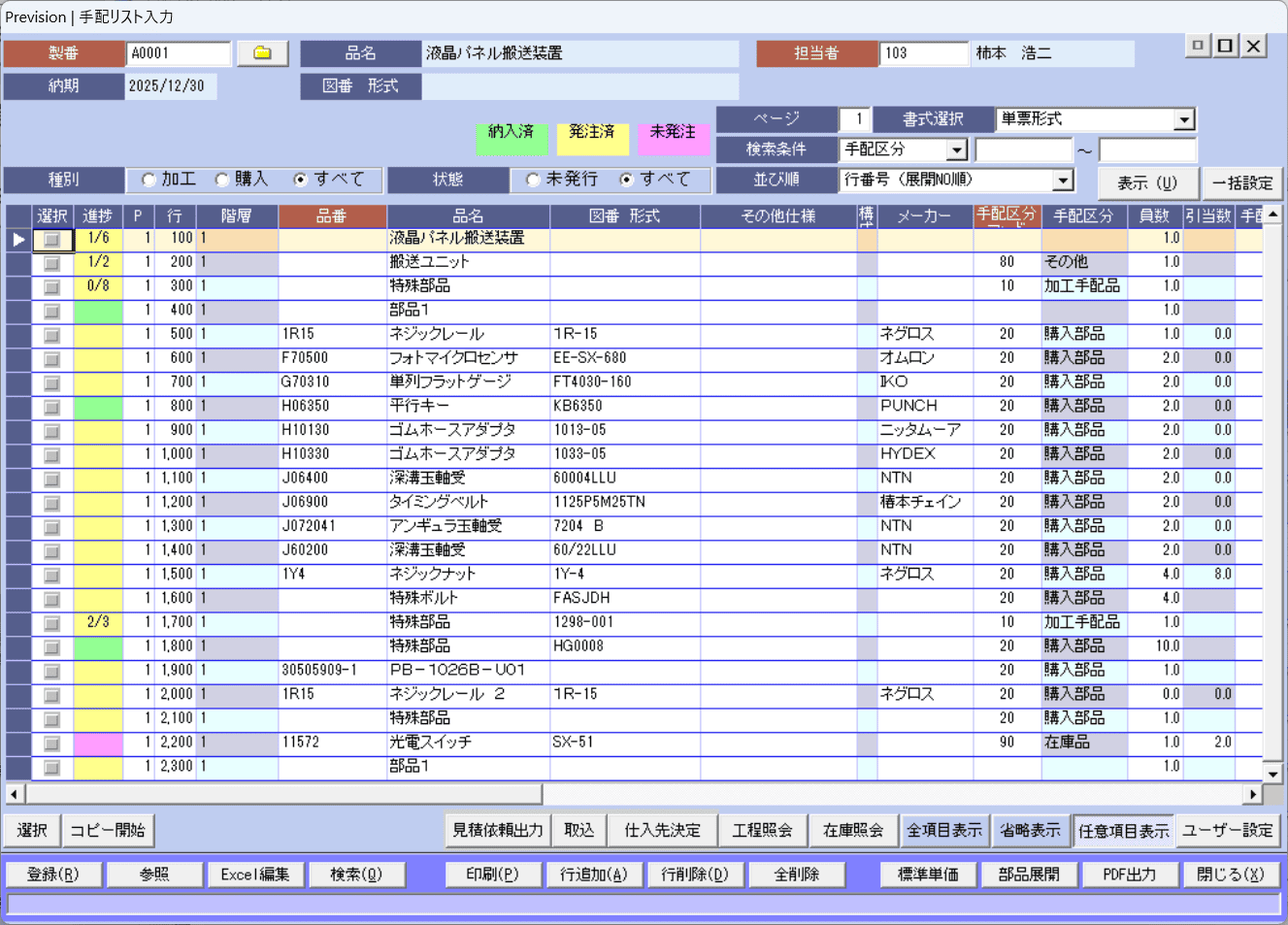Select the 未発行 status radio button
The image size is (1288, 925).
(533, 180)
